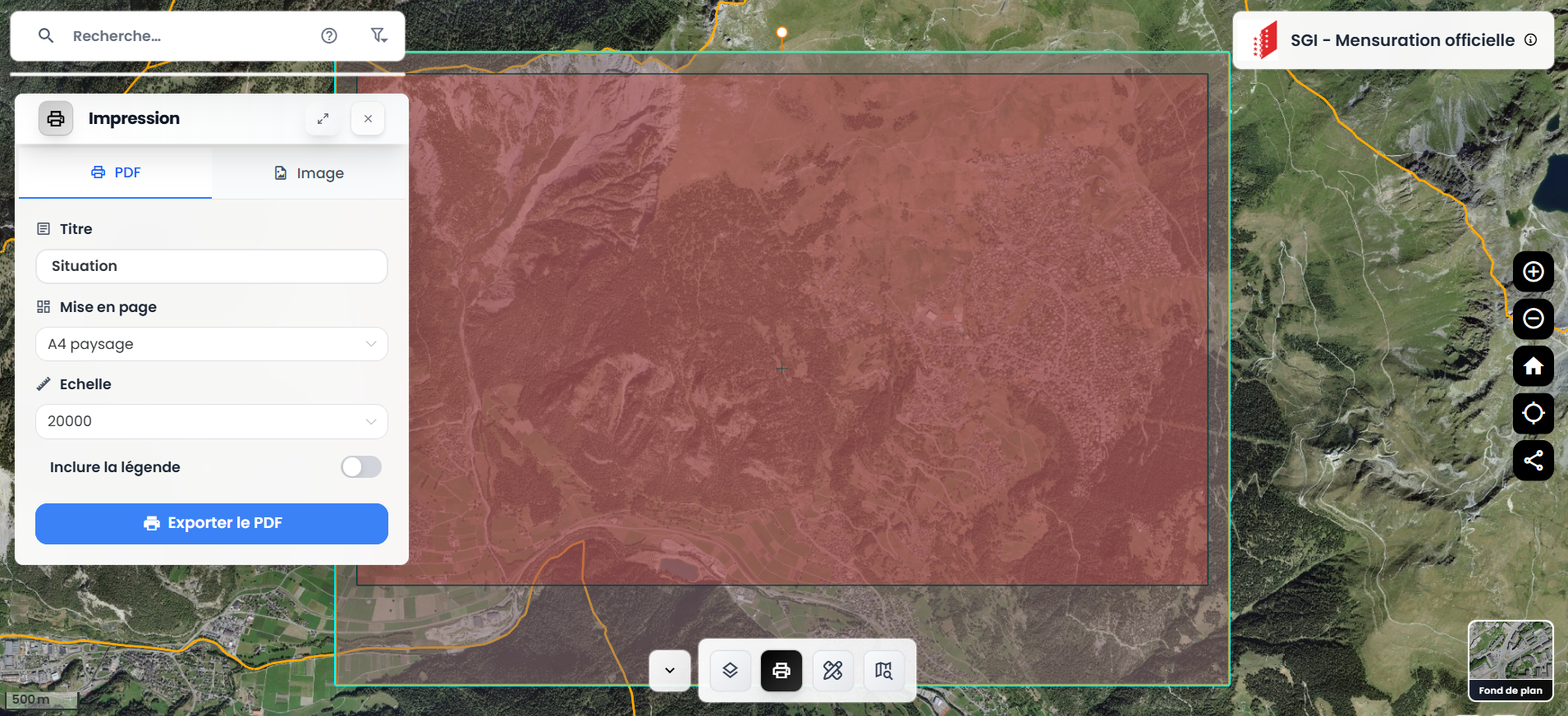Click the search help question mark icon
1568x716 pixels.
click(x=329, y=35)
